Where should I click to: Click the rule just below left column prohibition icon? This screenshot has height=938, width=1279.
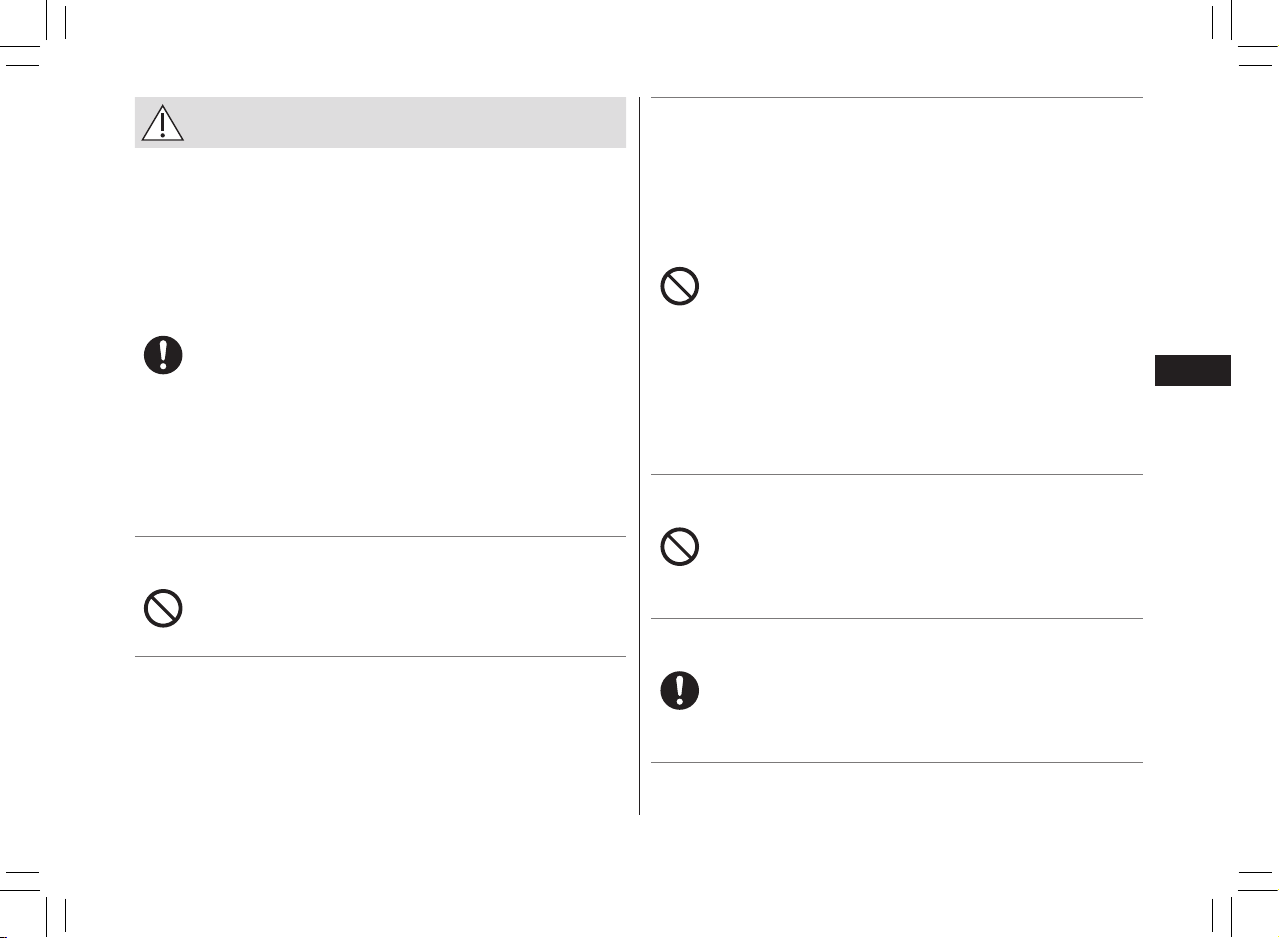[380, 657]
